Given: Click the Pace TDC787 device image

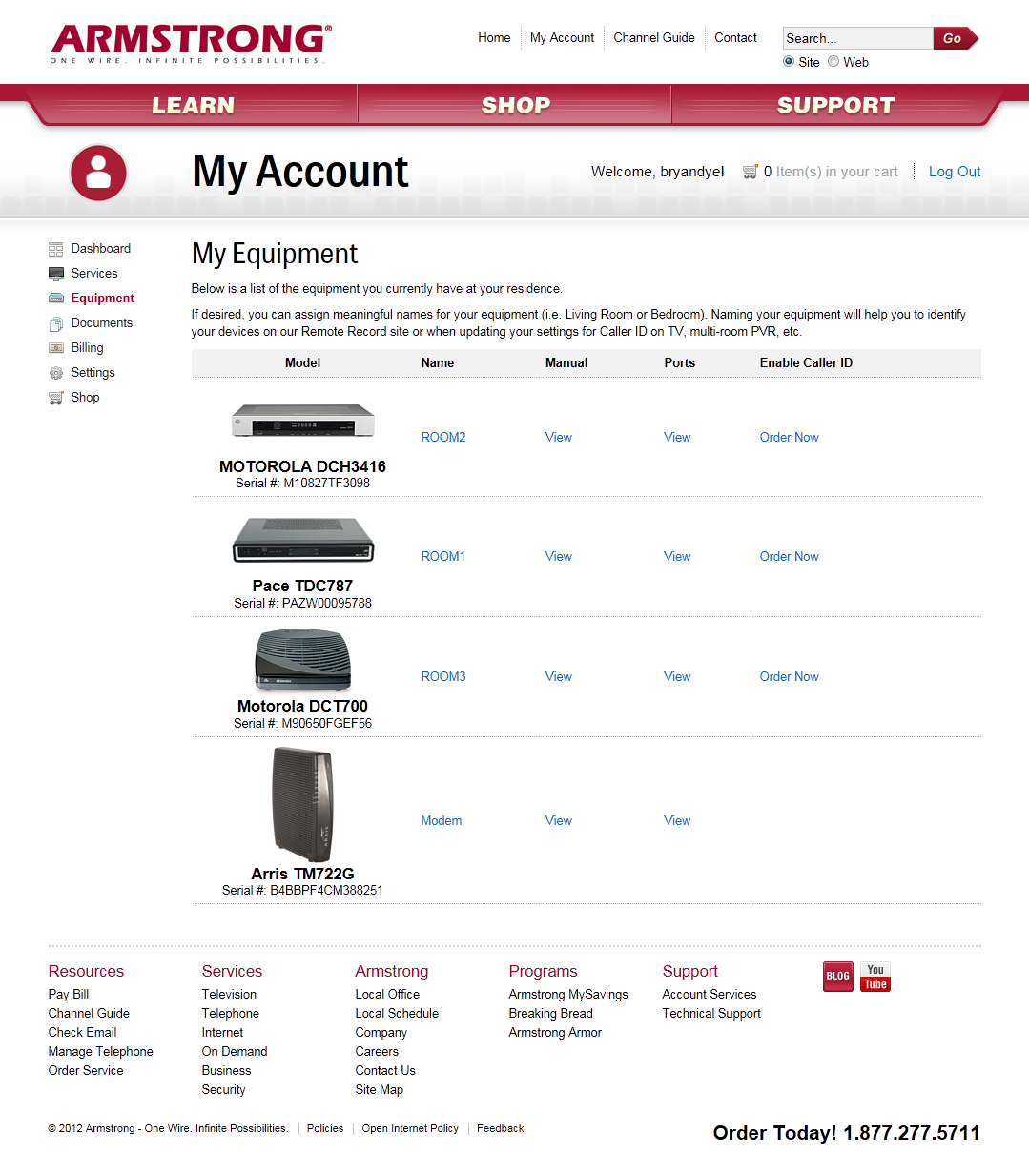Looking at the screenshot, I should 303,540.
